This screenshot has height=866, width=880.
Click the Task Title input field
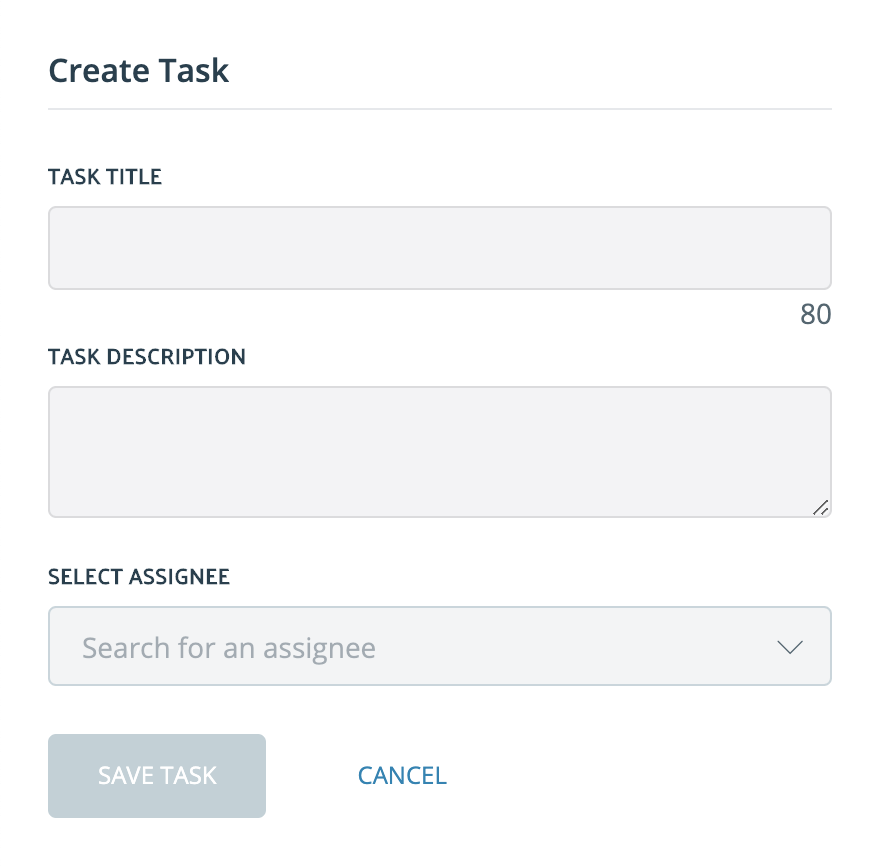(439, 248)
